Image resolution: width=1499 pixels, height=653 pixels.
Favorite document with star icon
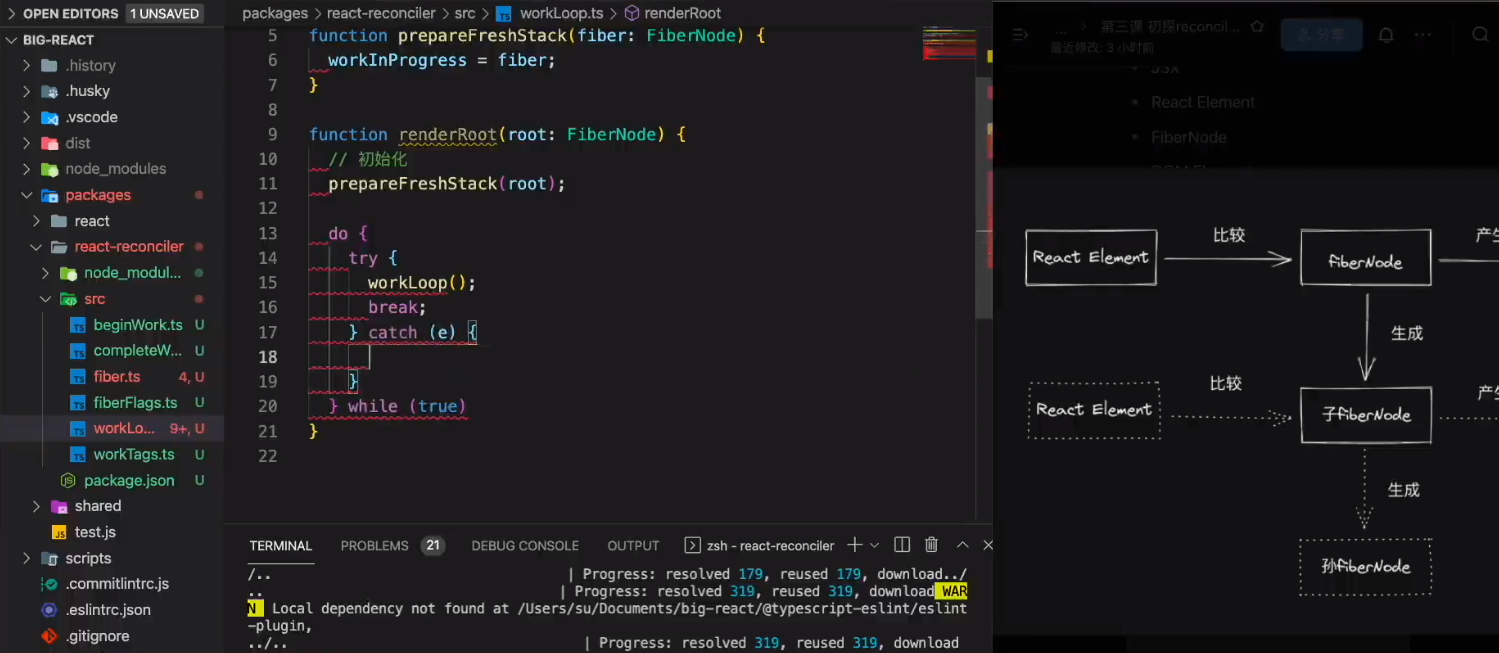tap(1257, 27)
